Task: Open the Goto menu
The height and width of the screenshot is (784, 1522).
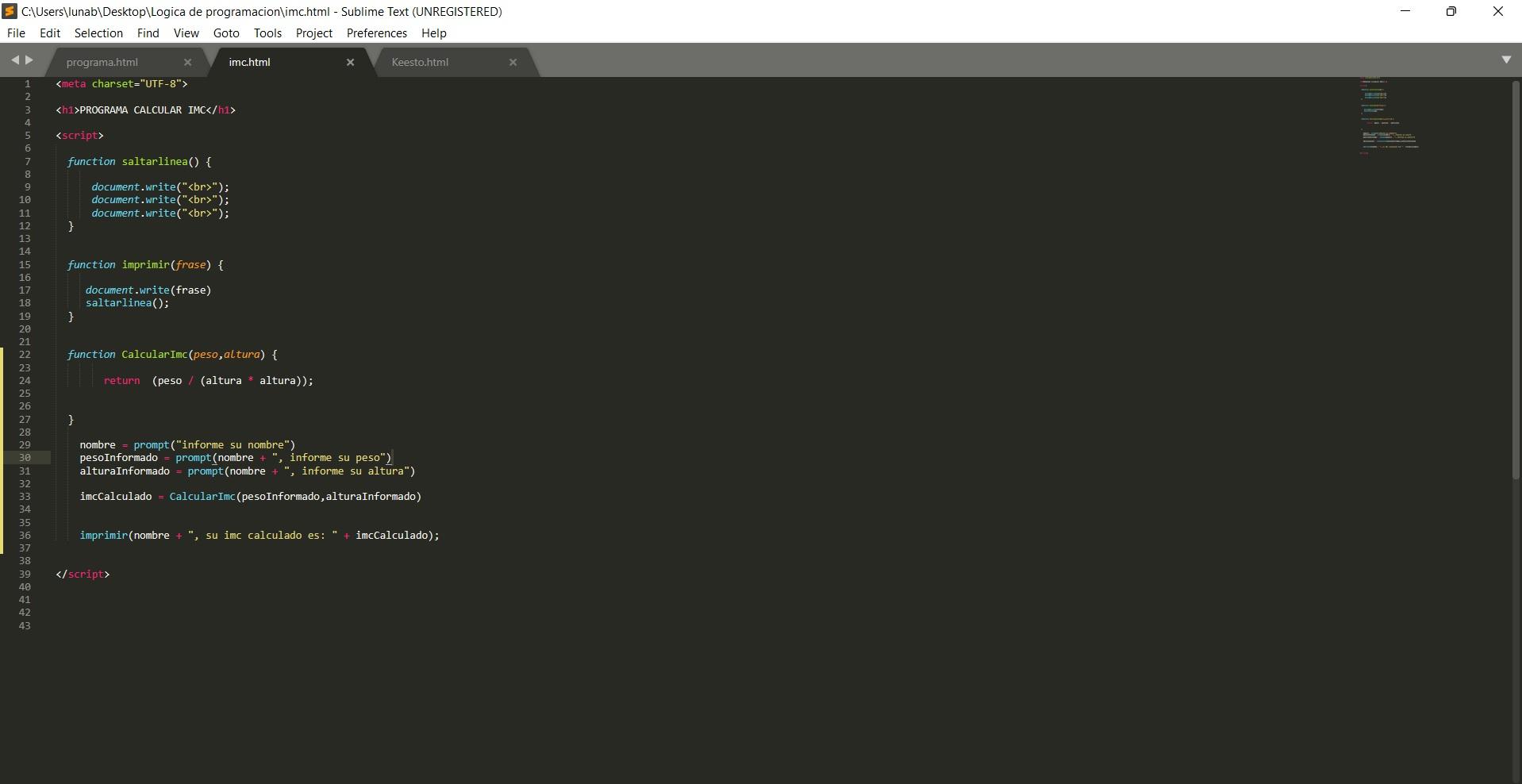Action: (226, 33)
